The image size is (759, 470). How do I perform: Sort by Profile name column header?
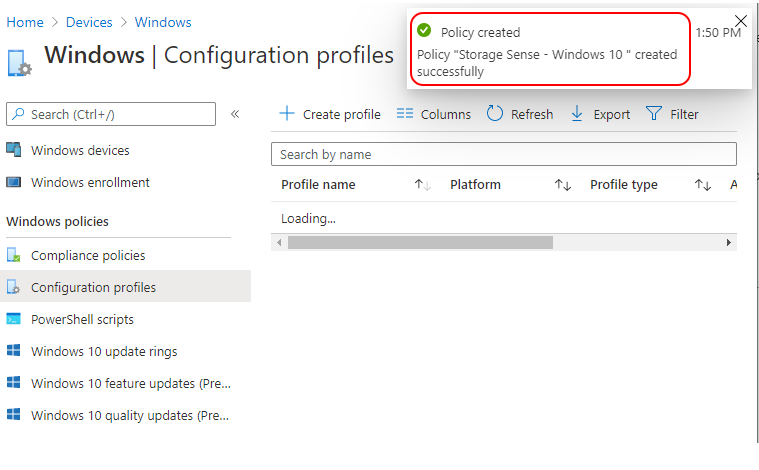318,184
